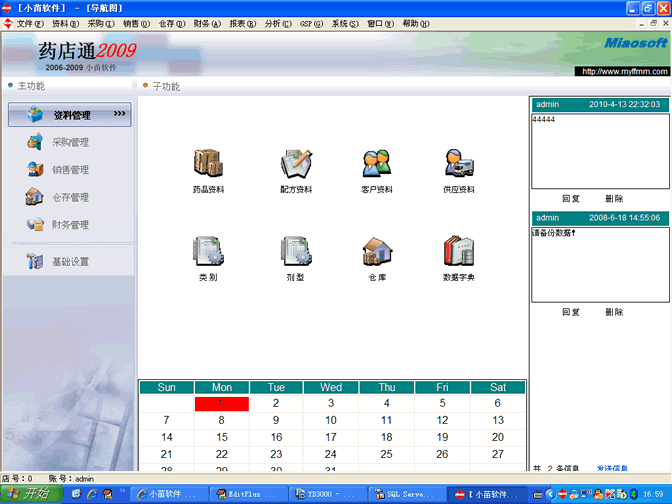
Task: Select 仓存管理 inventory management
Action: (70, 197)
